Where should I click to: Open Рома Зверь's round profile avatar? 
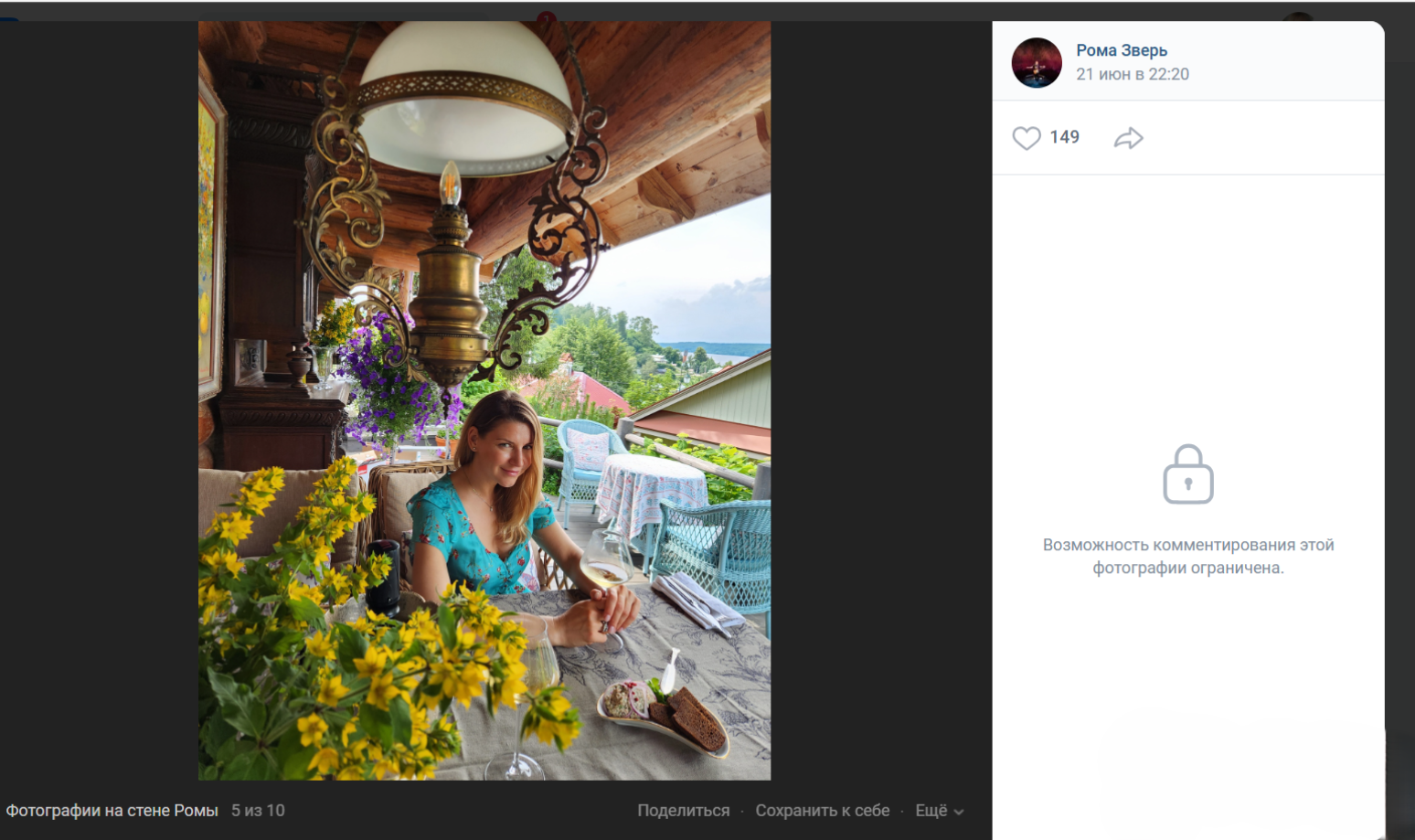point(1037,63)
